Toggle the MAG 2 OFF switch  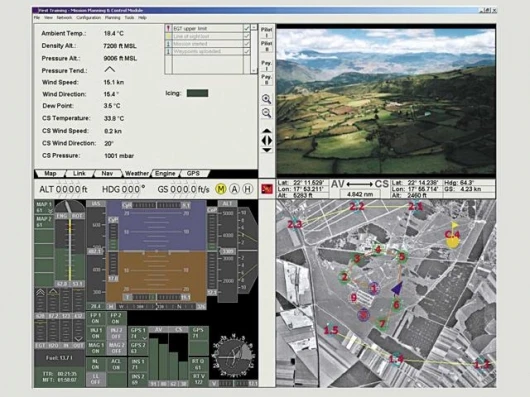click(x=116, y=348)
